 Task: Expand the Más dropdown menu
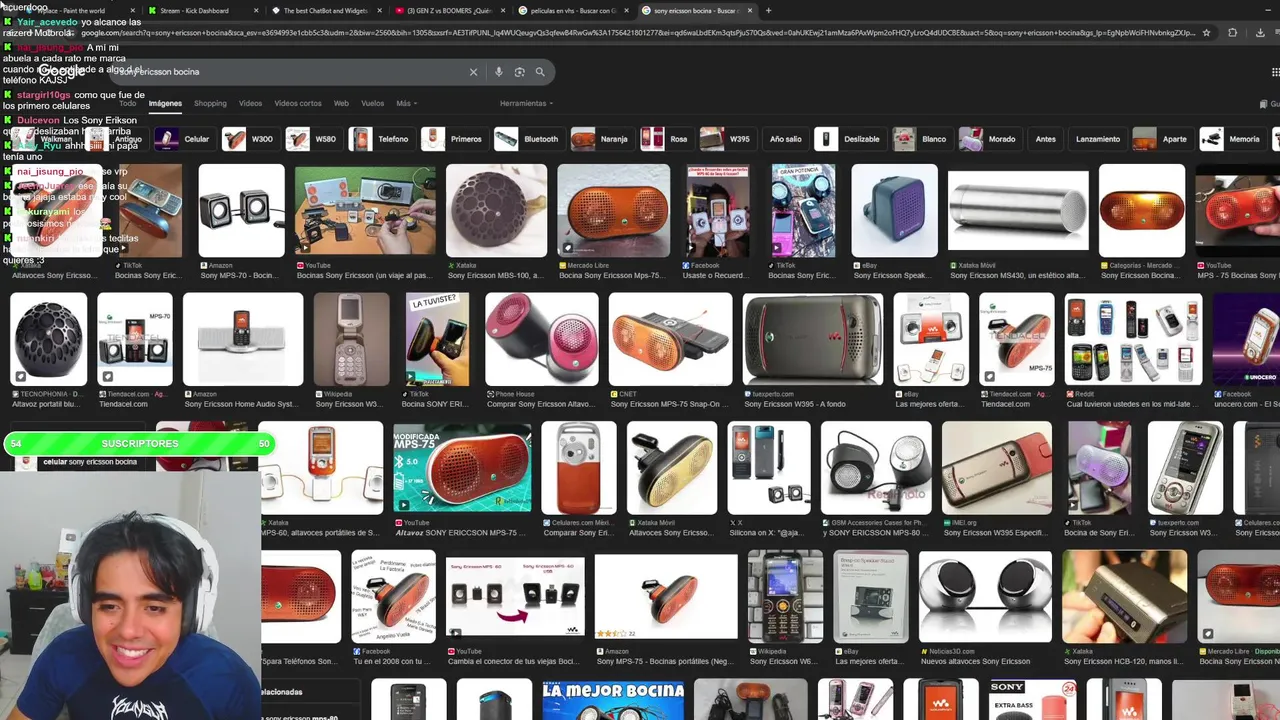click(x=406, y=103)
